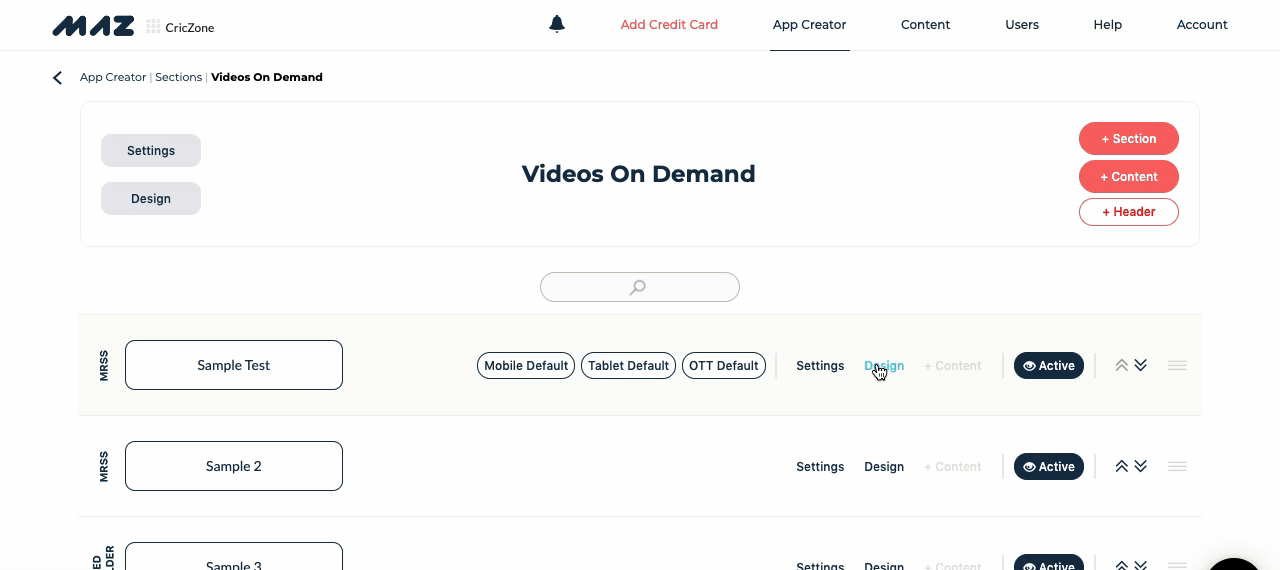Click + Content in Sample Test row

953,366
